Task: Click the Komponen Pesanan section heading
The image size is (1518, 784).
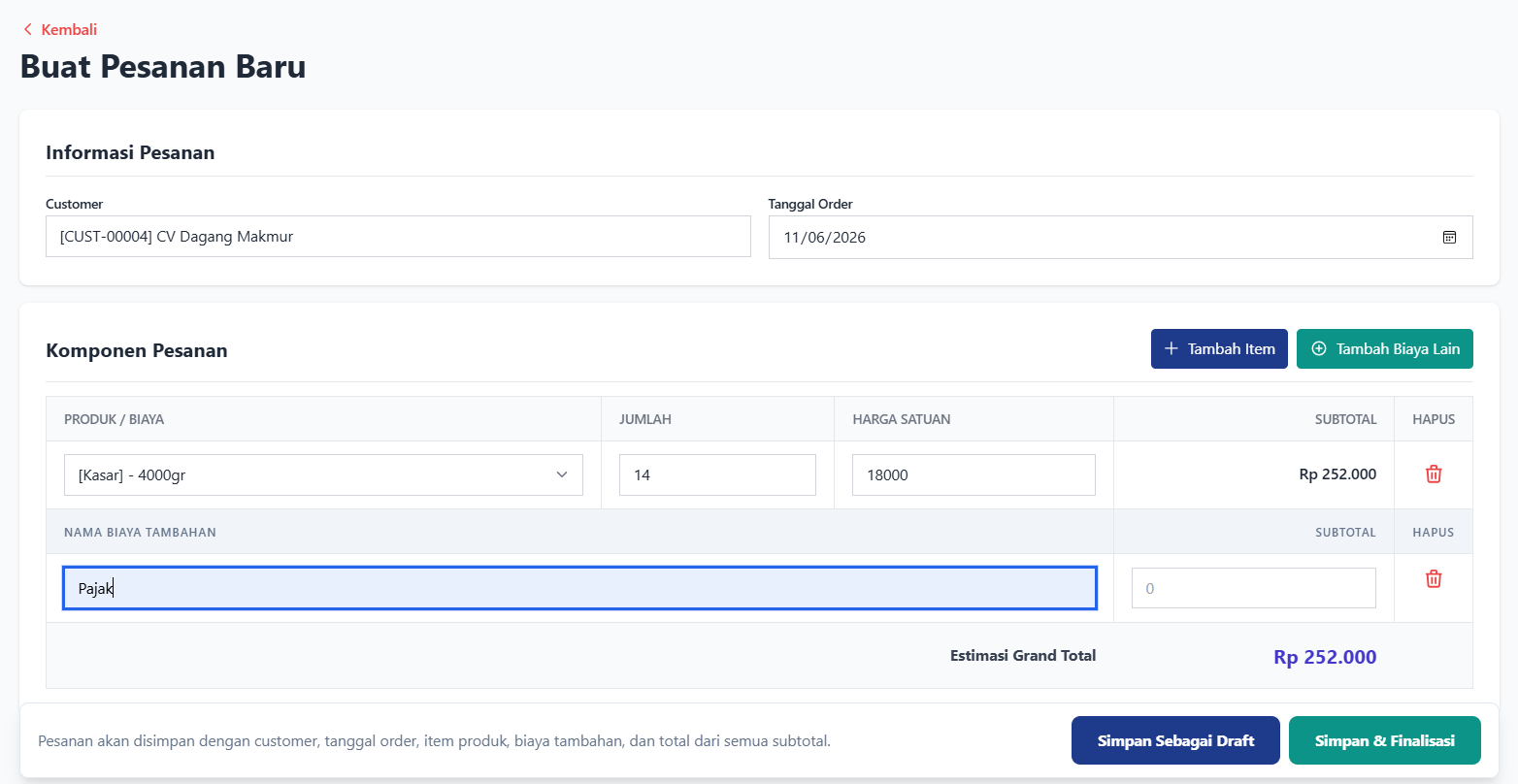Action: pos(137,350)
